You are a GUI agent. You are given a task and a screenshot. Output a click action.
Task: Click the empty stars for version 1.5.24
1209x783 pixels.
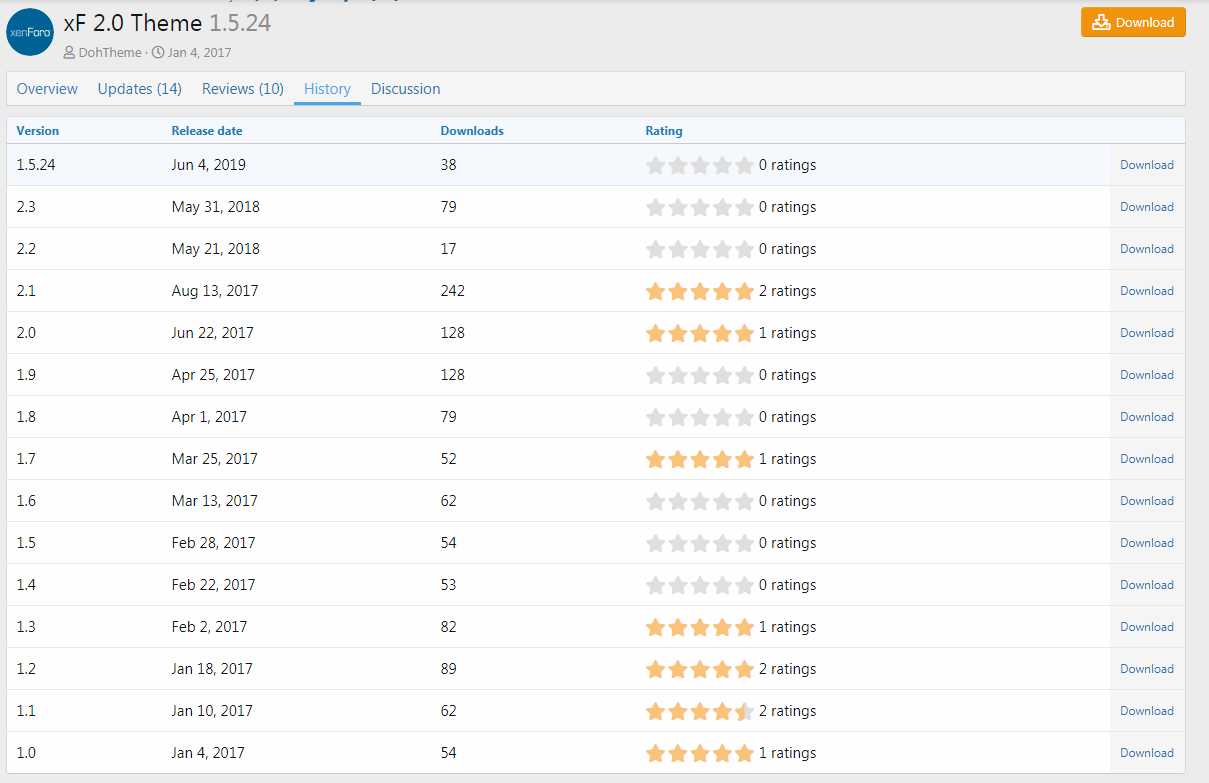(700, 165)
